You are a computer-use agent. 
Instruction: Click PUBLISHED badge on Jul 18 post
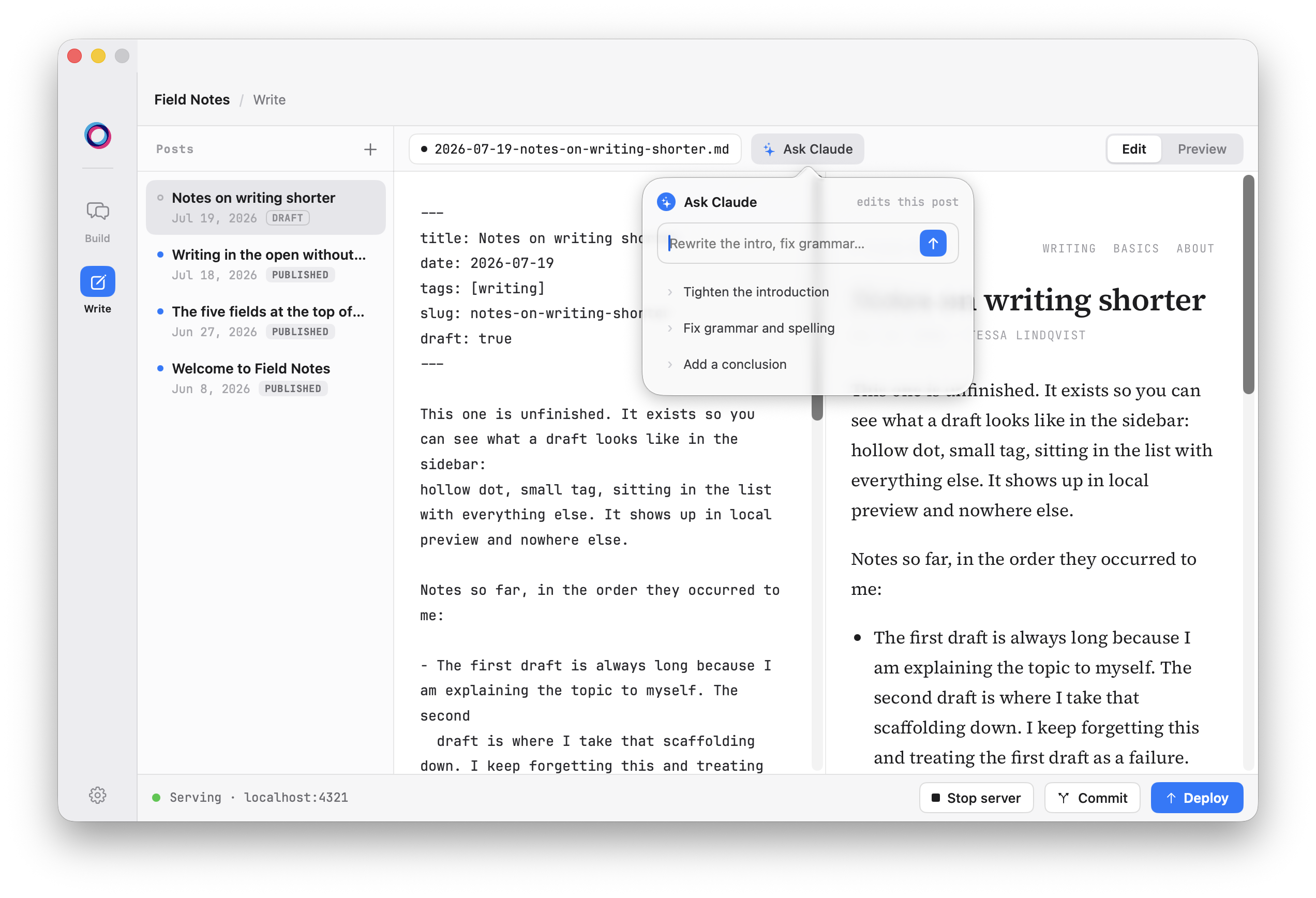tap(300, 275)
